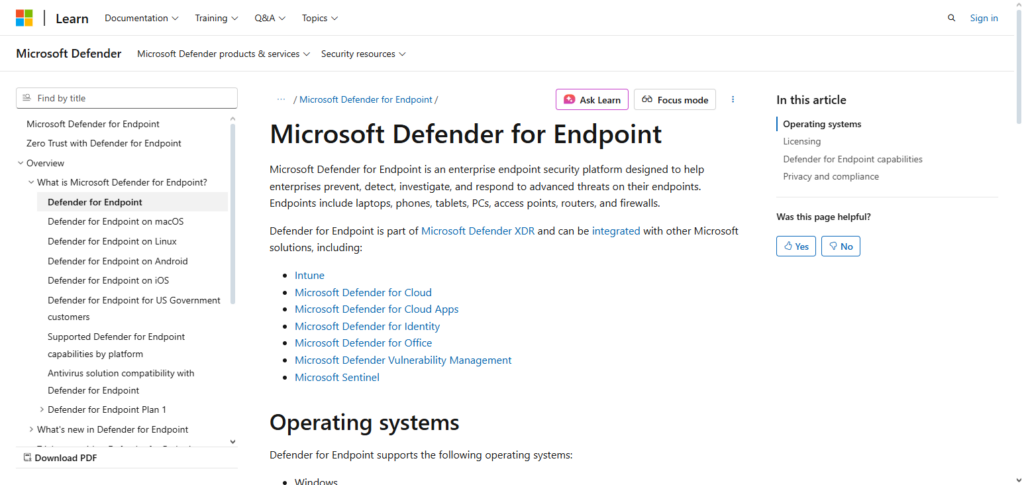
Task: Click Ask Learn button
Action: (x=592, y=100)
